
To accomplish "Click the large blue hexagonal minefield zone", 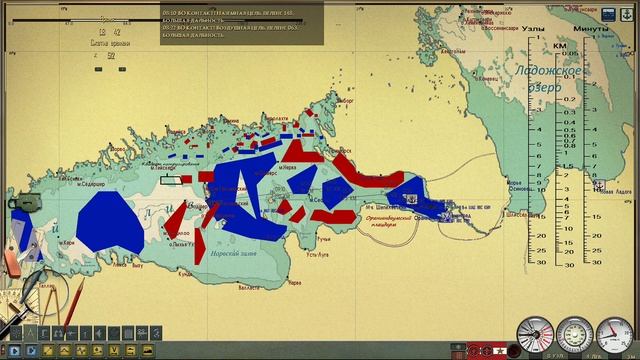I will pyautogui.click(x=110, y=222).
